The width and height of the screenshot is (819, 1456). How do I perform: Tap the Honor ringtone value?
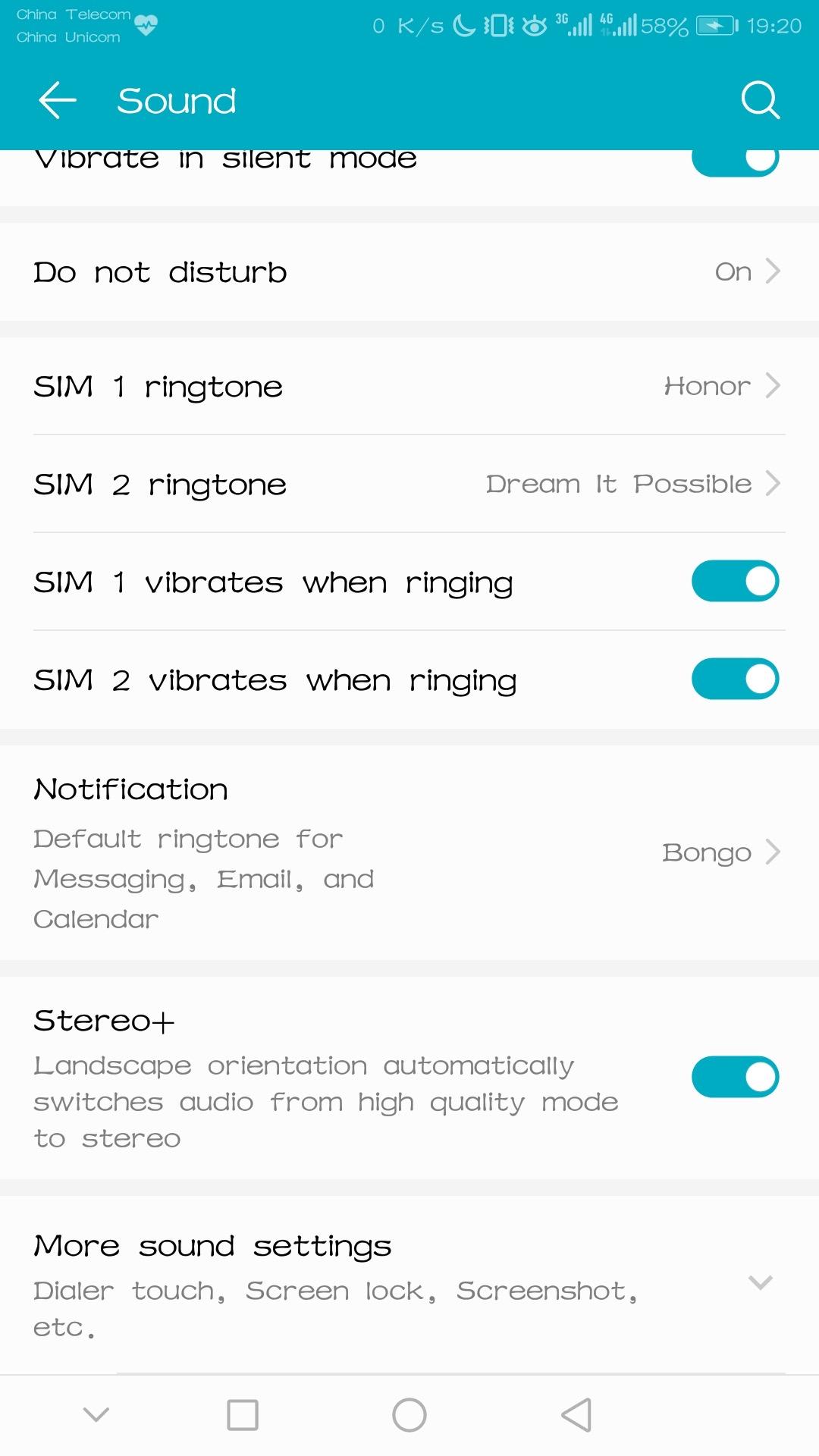[x=707, y=386]
